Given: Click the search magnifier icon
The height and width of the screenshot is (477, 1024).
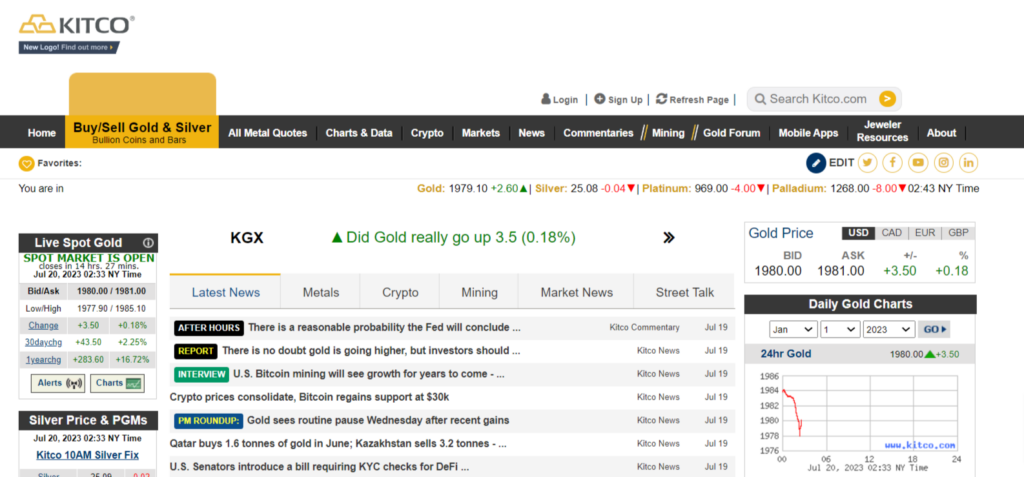Looking at the screenshot, I should (x=760, y=99).
